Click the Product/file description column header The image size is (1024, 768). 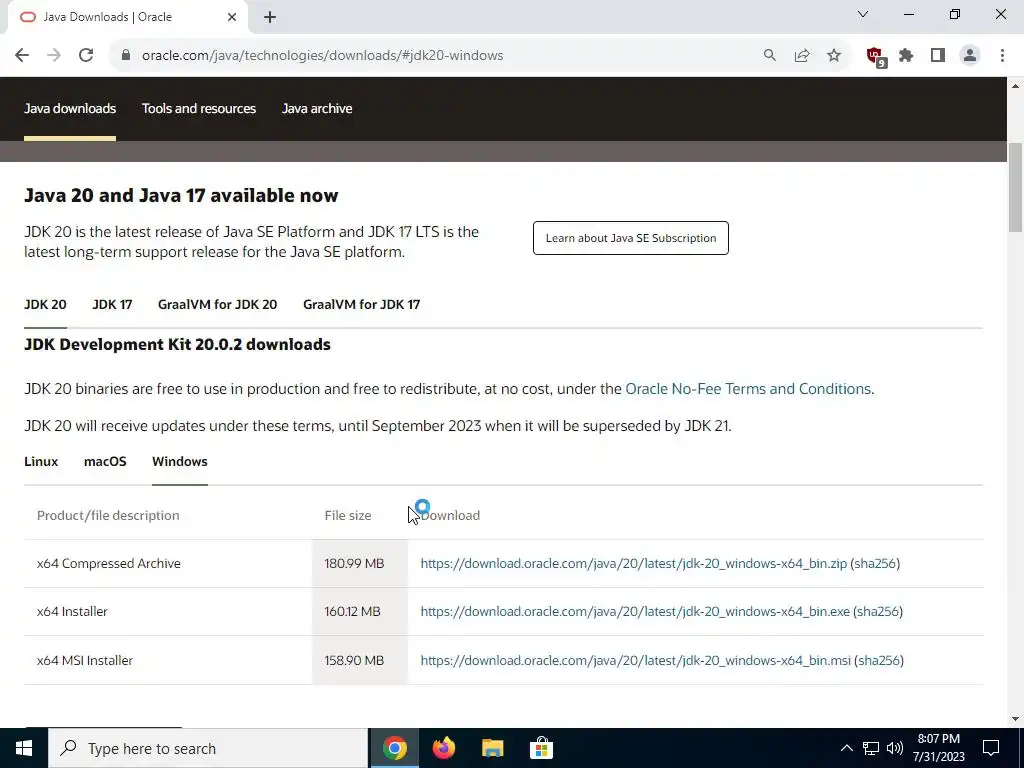pos(108,515)
